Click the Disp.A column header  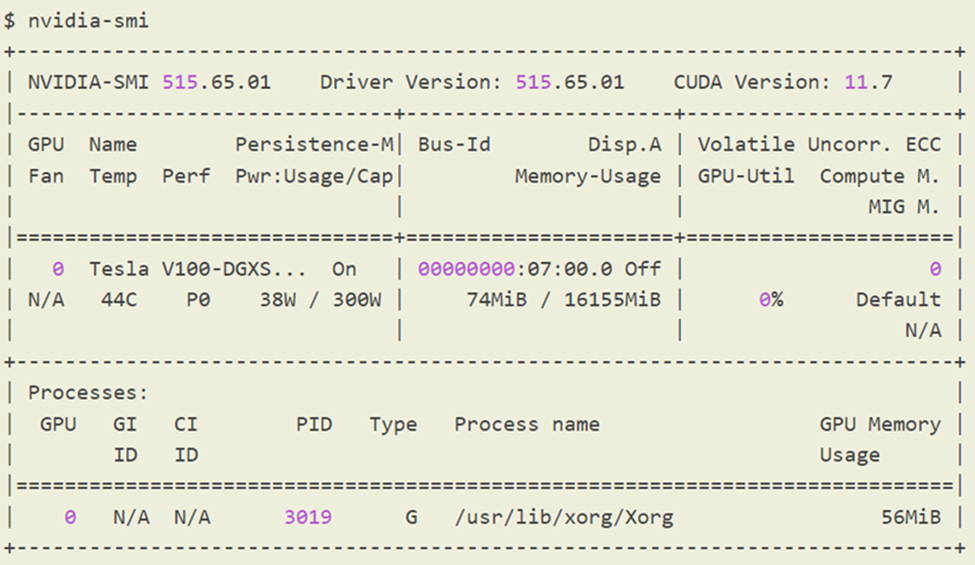click(625, 144)
